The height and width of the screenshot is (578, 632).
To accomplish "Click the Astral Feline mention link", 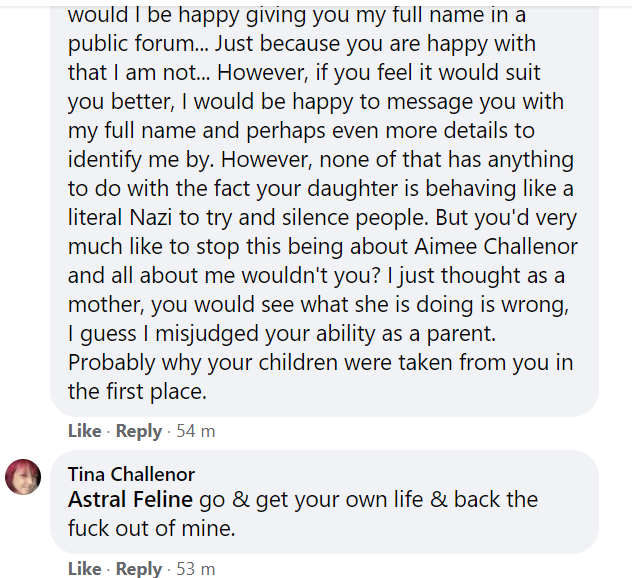I will pos(130,499).
